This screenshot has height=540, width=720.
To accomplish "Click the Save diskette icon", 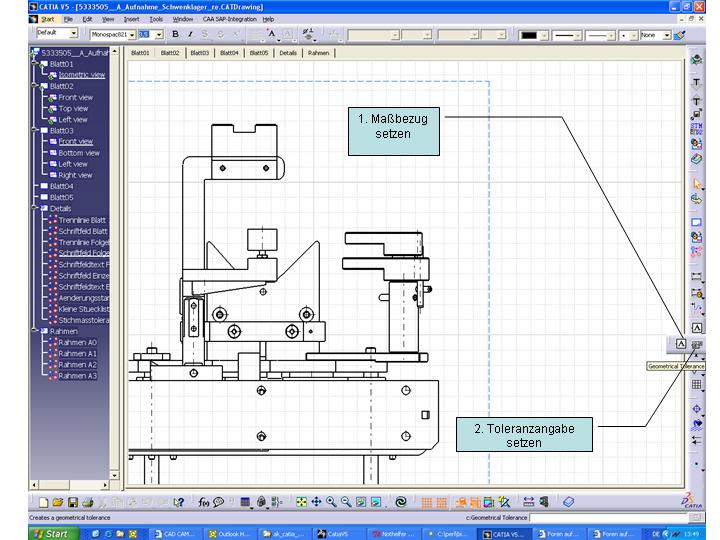I will coord(73,502).
